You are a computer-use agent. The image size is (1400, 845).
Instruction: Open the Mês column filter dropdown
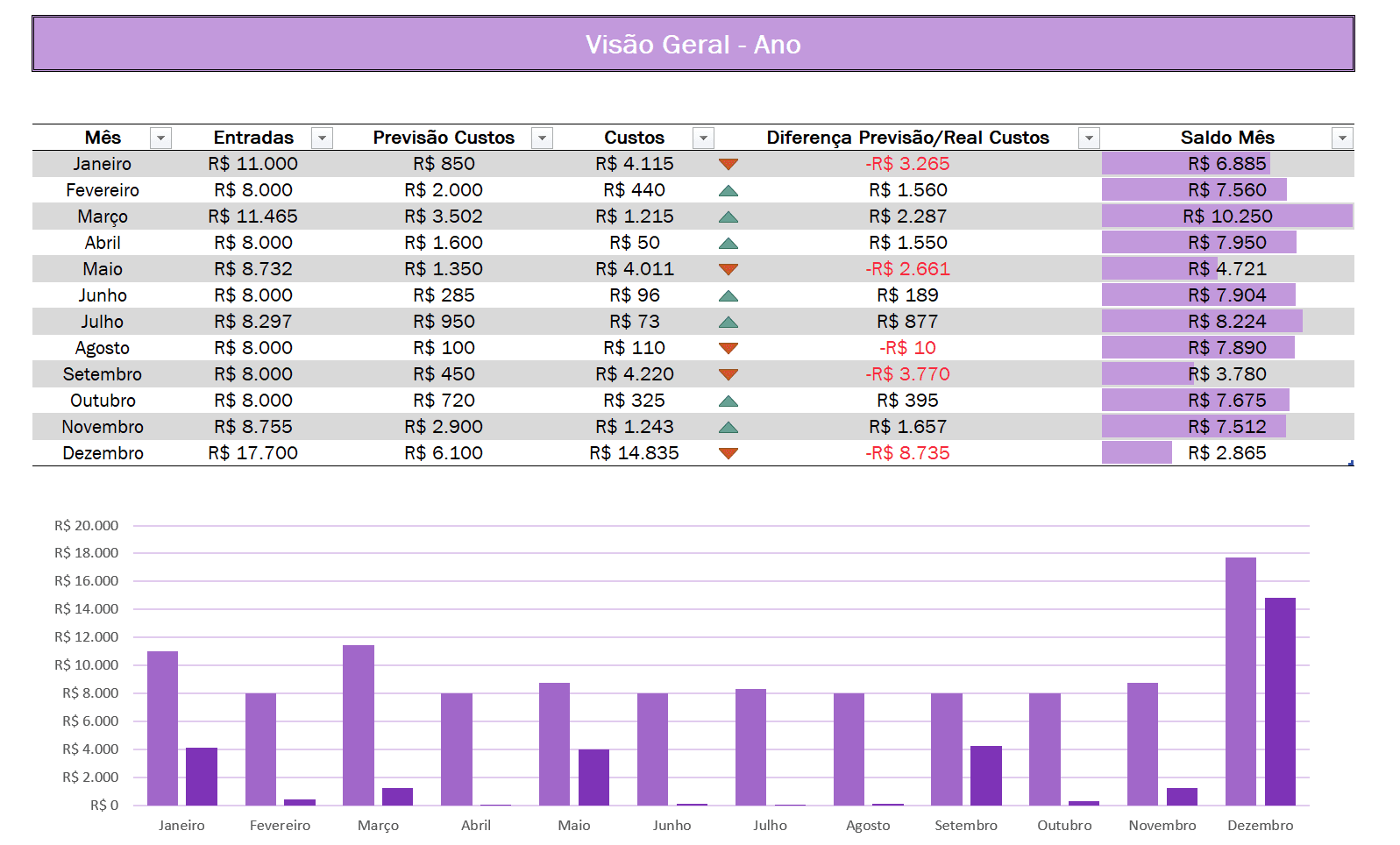coord(160,138)
